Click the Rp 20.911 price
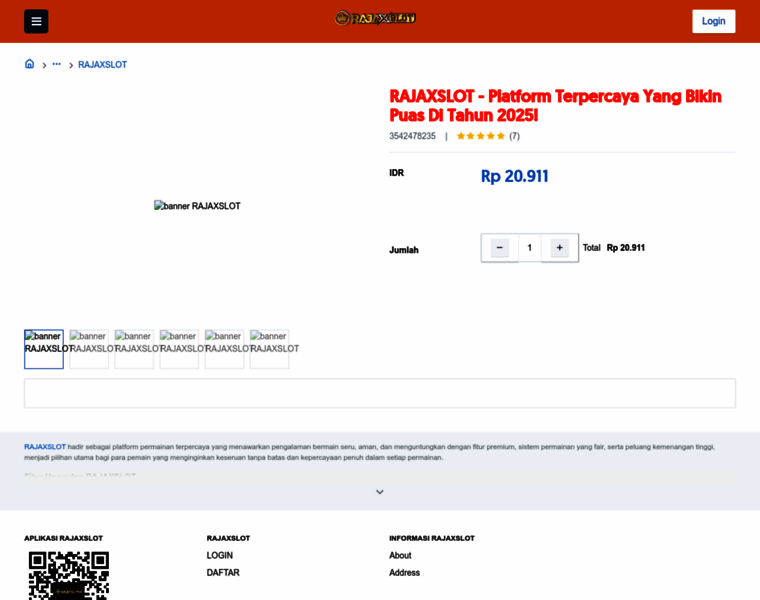Screen dimensions: 760x600 514,176
